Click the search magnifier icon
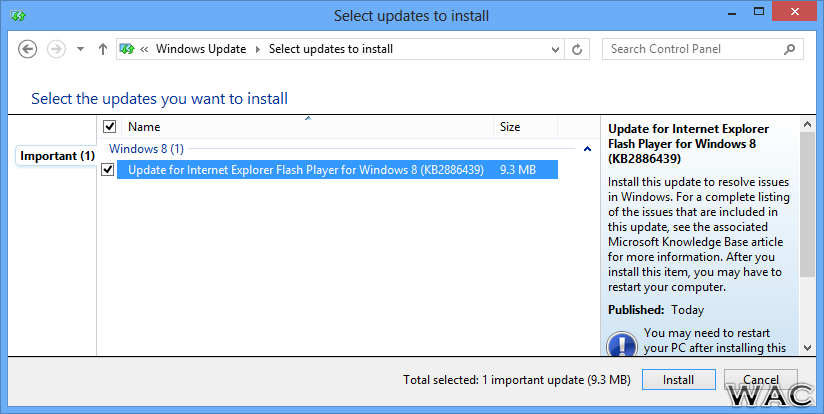824x414 pixels. tap(789, 49)
